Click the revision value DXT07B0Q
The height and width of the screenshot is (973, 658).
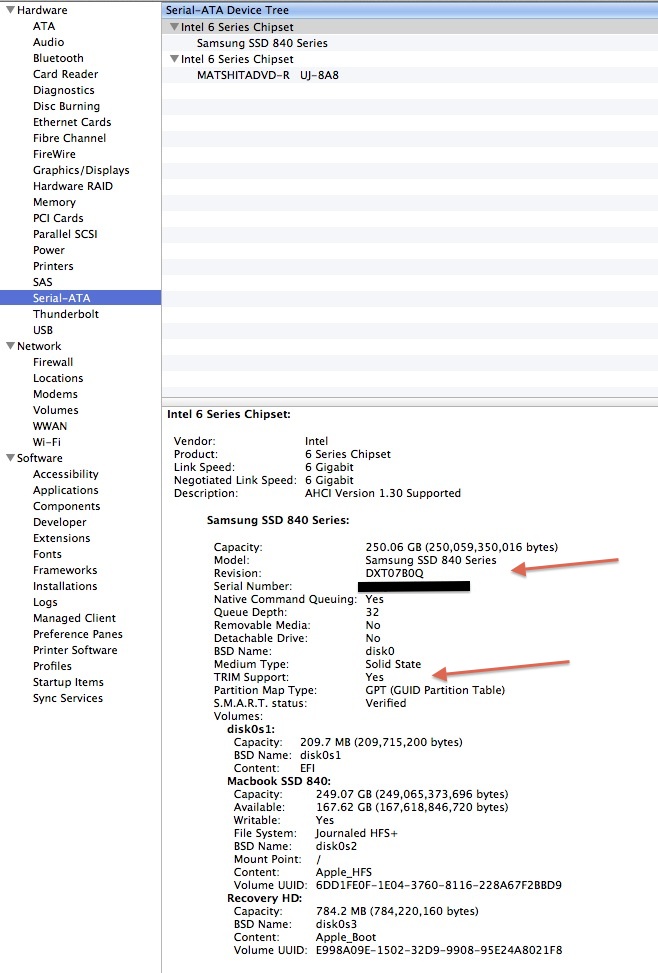394,573
